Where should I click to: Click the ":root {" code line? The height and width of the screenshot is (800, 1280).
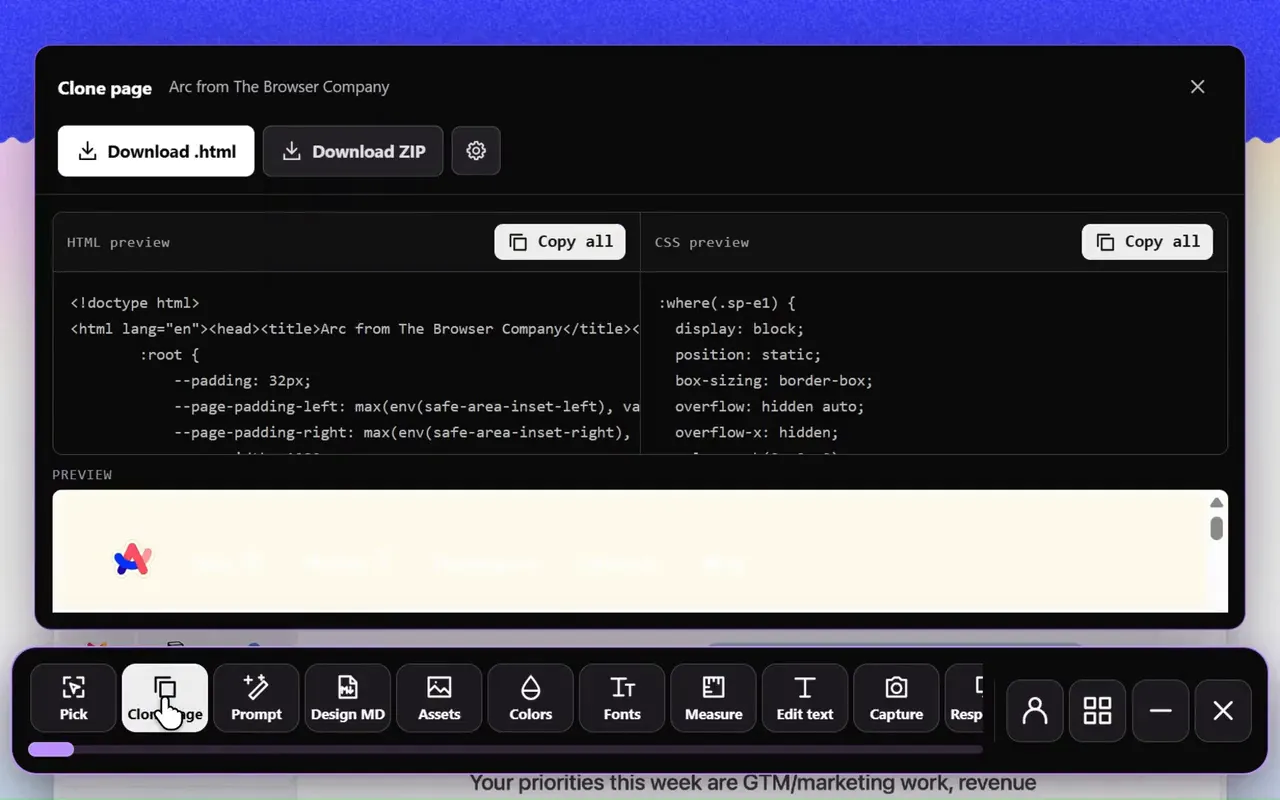[170, 355]
